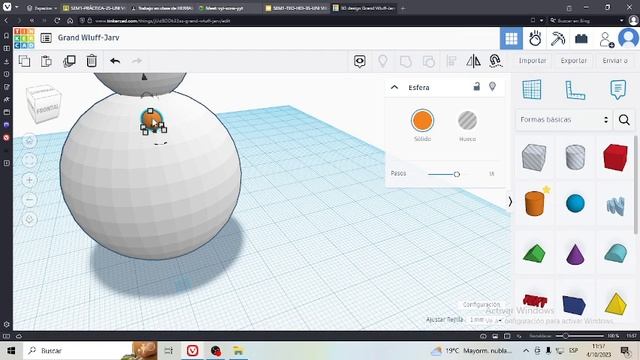Click the Exportar button
This screenshot has height=360, width=640.
coord(573,61)
